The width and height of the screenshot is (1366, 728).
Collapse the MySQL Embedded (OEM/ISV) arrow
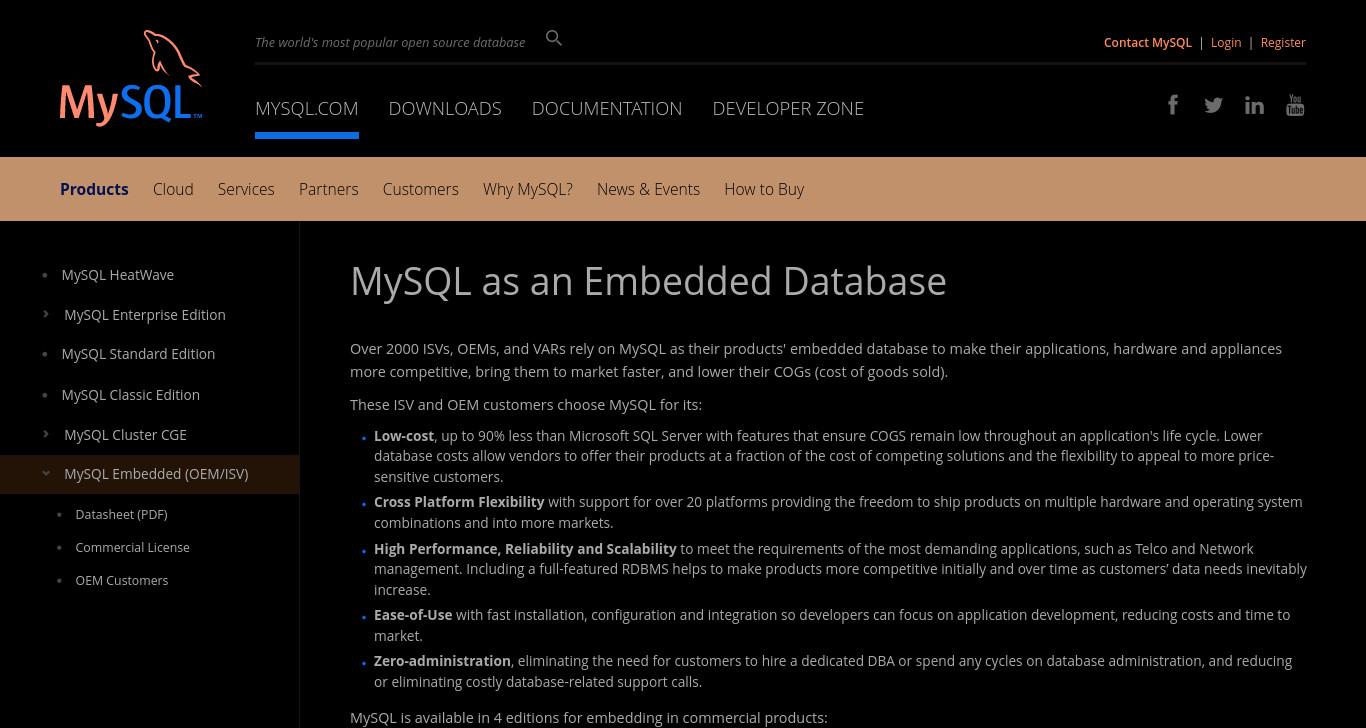[46, 474]
